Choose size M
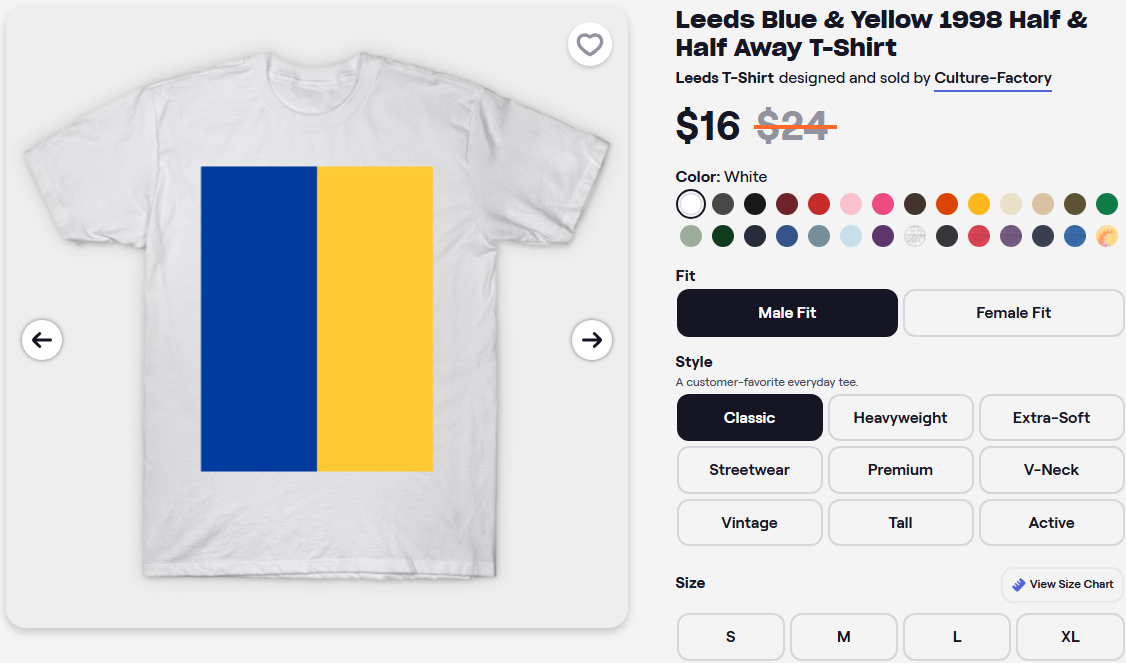 coord(844,637)
